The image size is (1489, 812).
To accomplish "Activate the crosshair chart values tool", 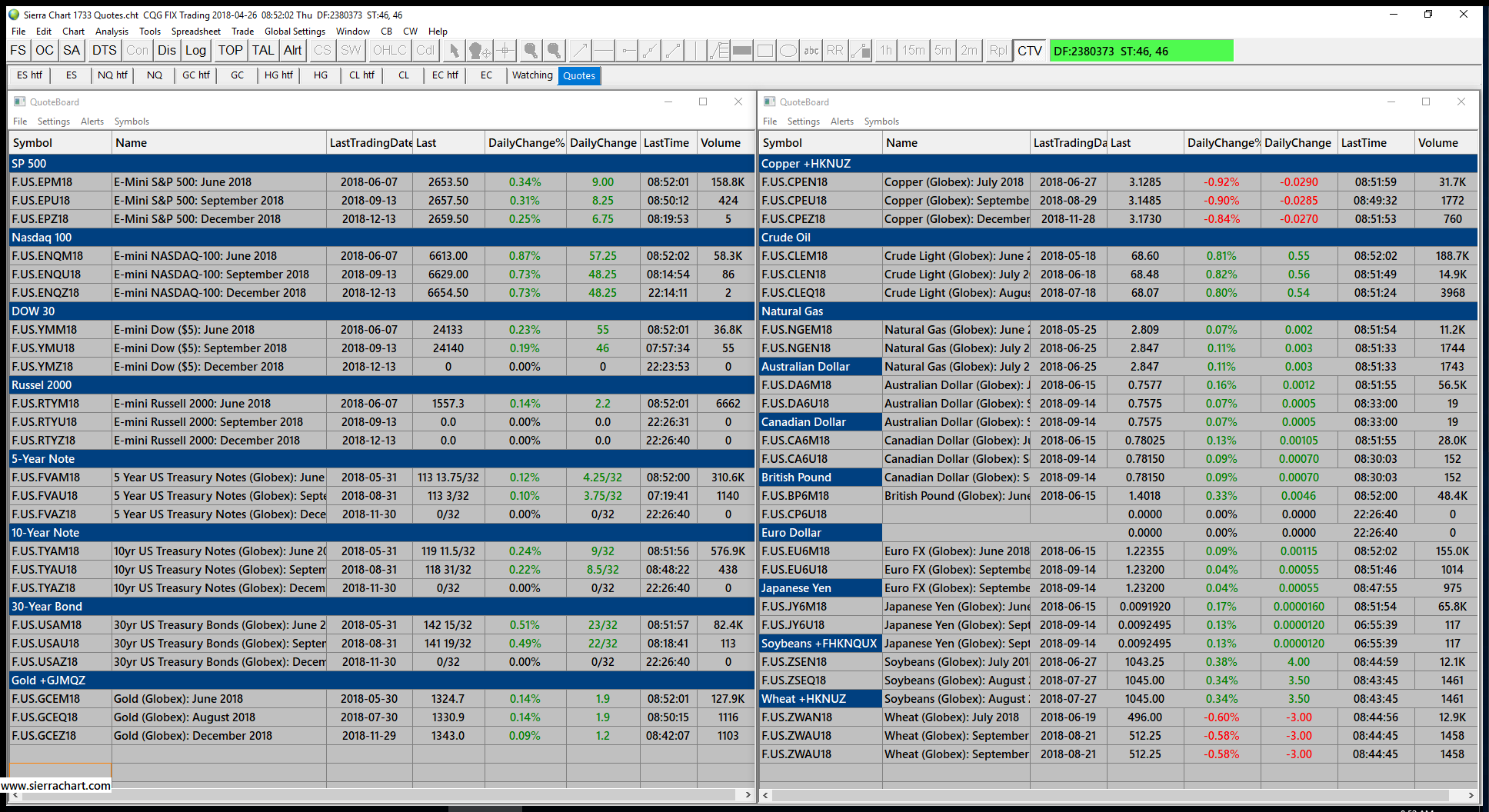I will point(505,51).
